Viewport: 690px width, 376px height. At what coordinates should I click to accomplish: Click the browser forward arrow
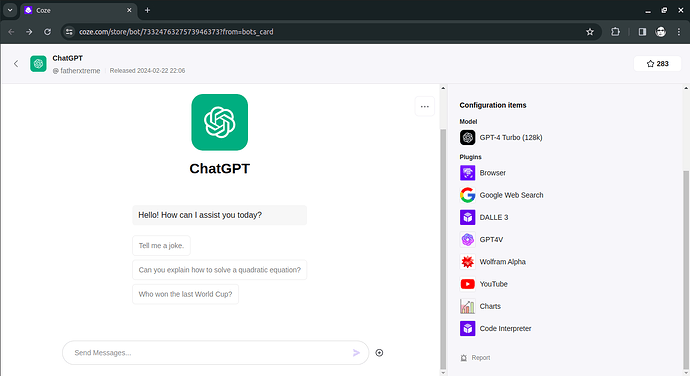tap(29, 32)
